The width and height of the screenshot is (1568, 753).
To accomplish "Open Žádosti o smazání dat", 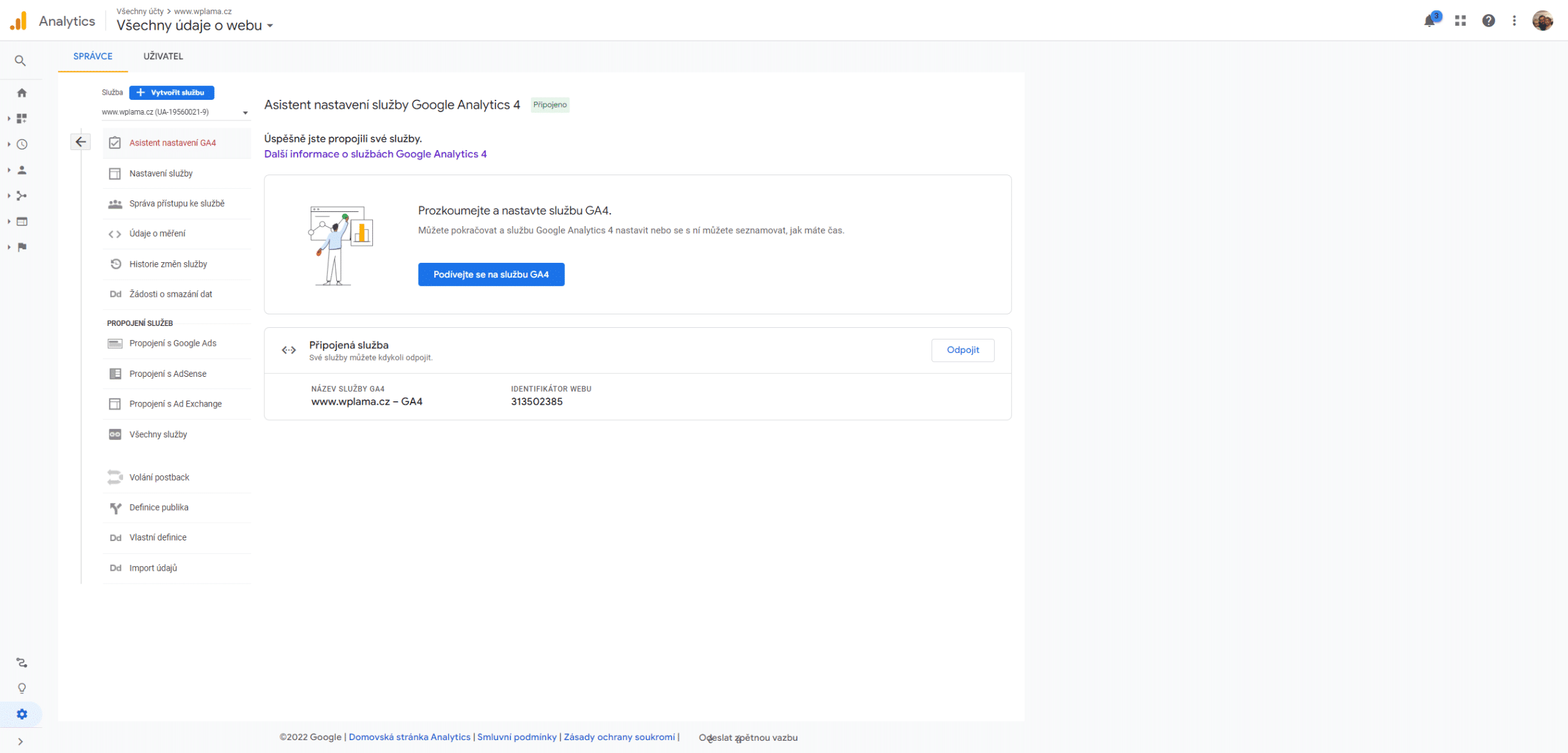I will [177, 294].
